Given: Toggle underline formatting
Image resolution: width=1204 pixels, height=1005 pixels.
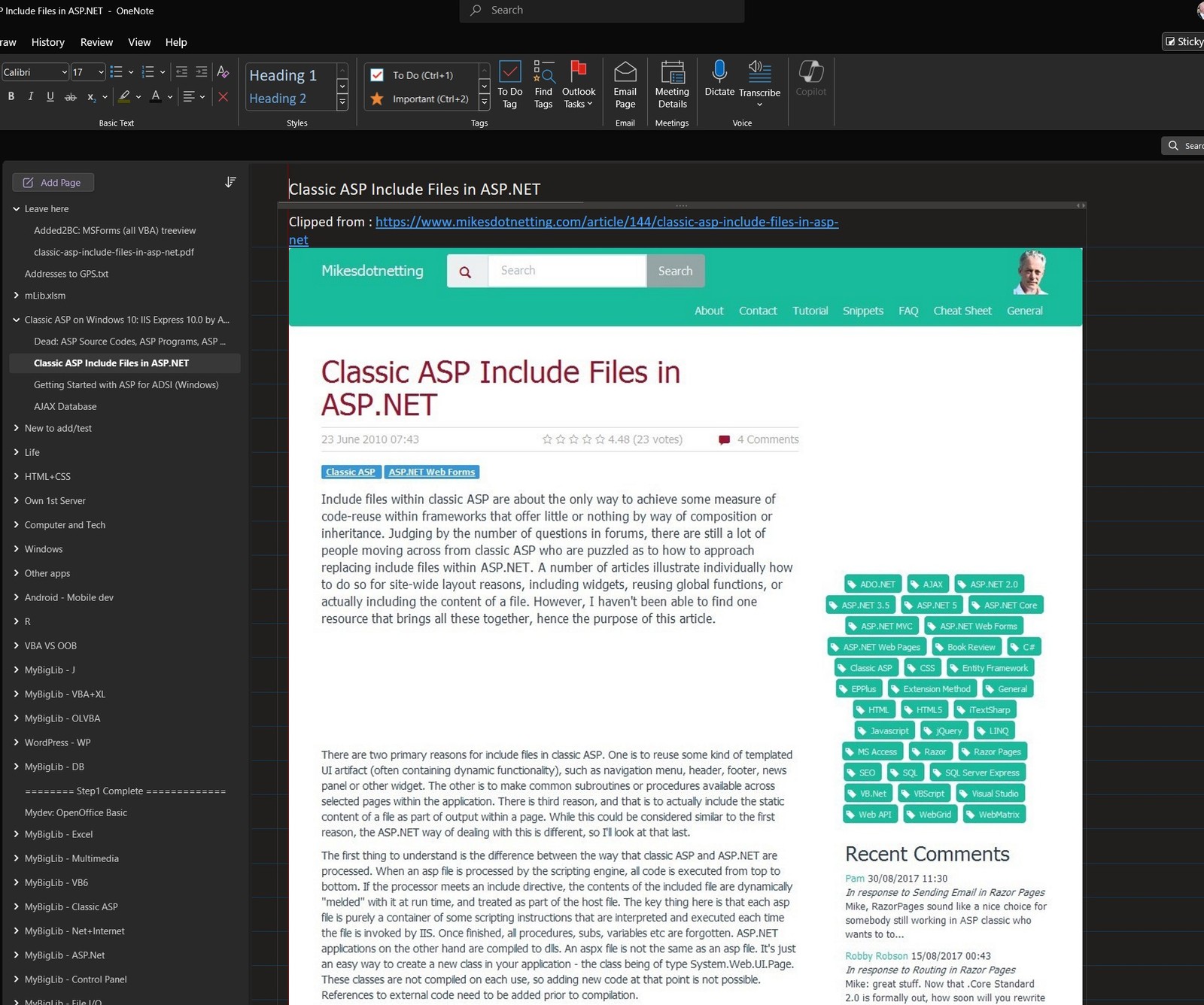Looking at the screenshot, I should pos(50,97).
